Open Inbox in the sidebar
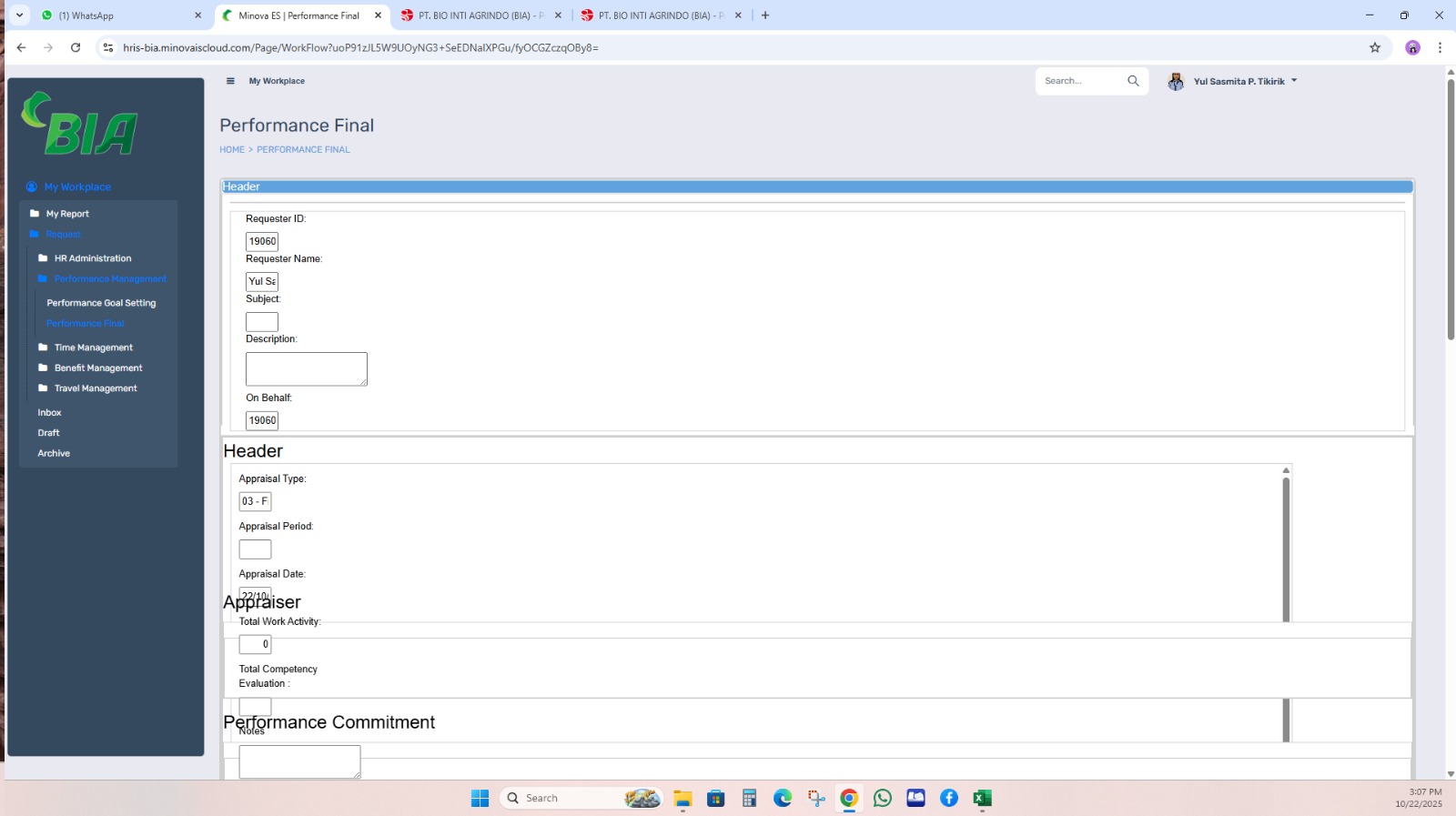1456x816 pixels. (x=49, y=413)
